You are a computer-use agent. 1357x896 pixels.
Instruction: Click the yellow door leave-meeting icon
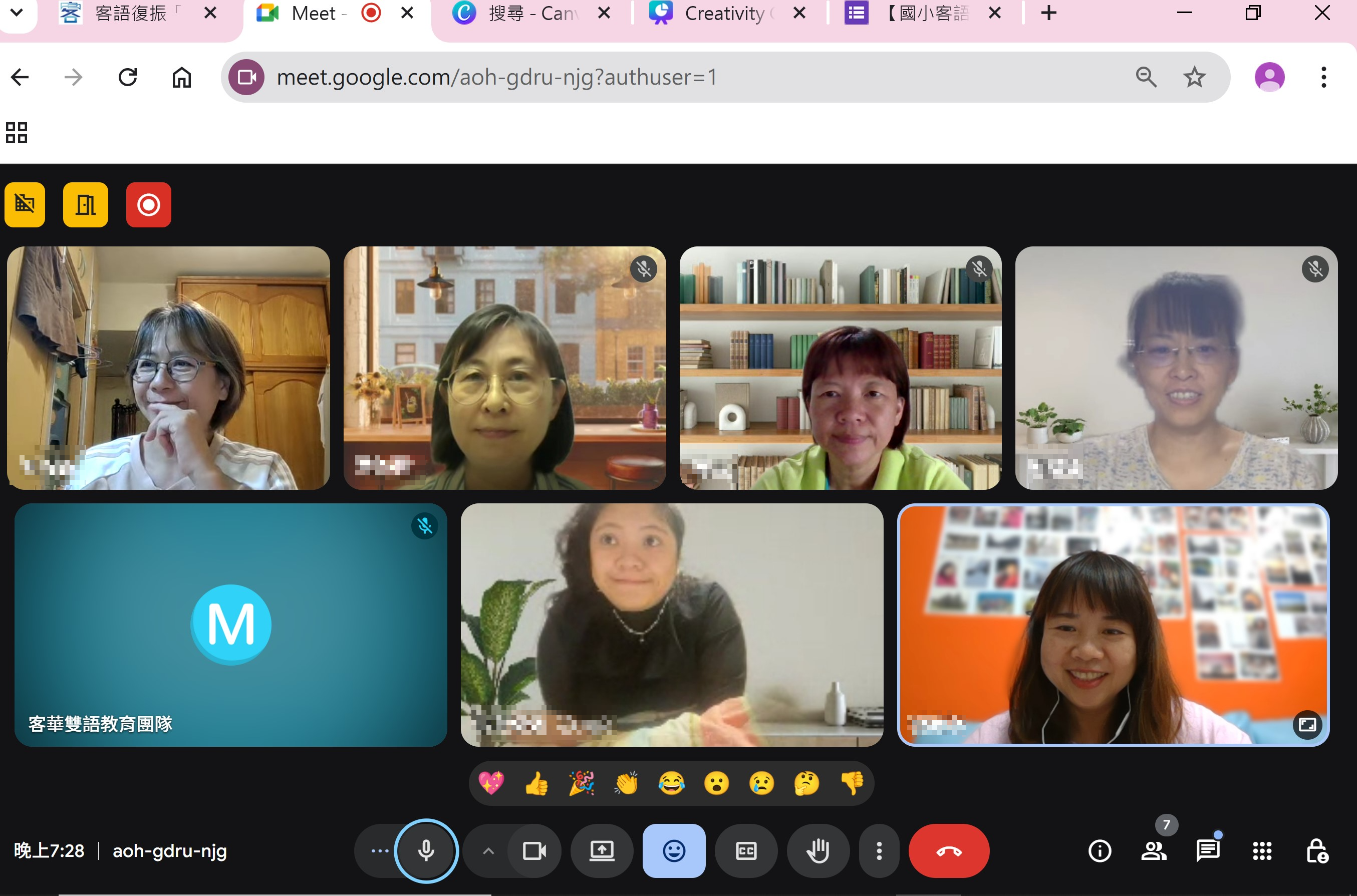[x=85, y=204]
